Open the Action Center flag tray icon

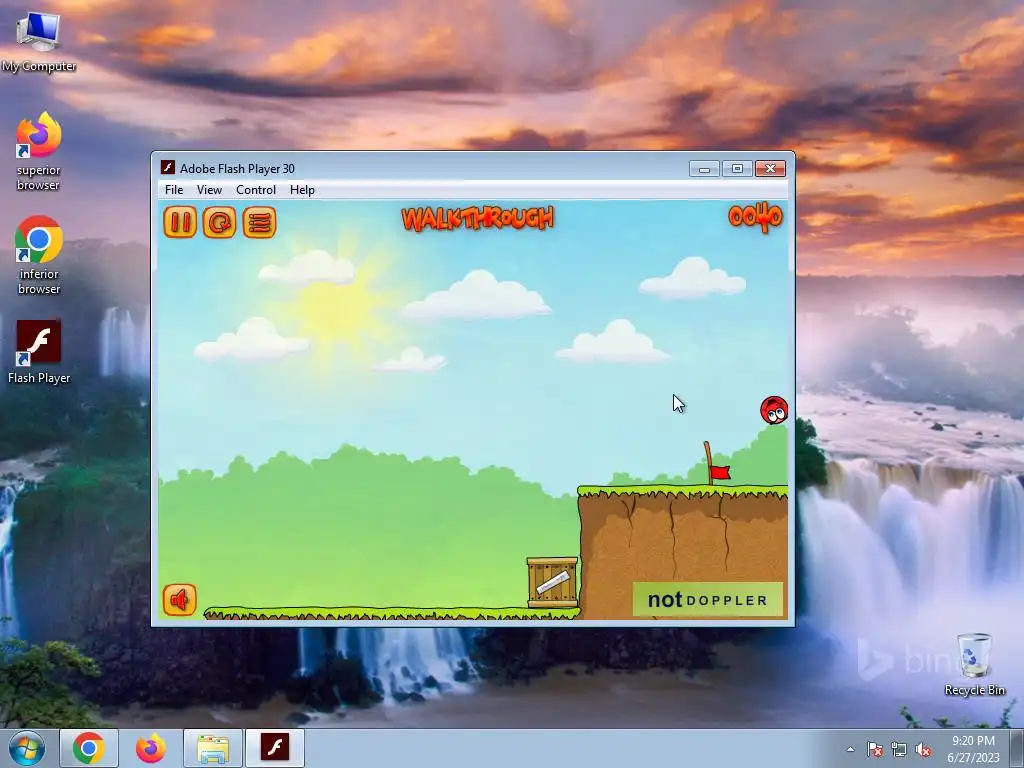[x=875, y=750]
